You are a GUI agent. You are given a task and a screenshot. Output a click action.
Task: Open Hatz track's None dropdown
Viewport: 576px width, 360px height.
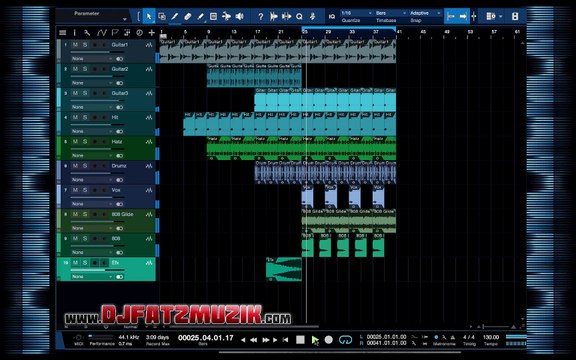point(92,156)
